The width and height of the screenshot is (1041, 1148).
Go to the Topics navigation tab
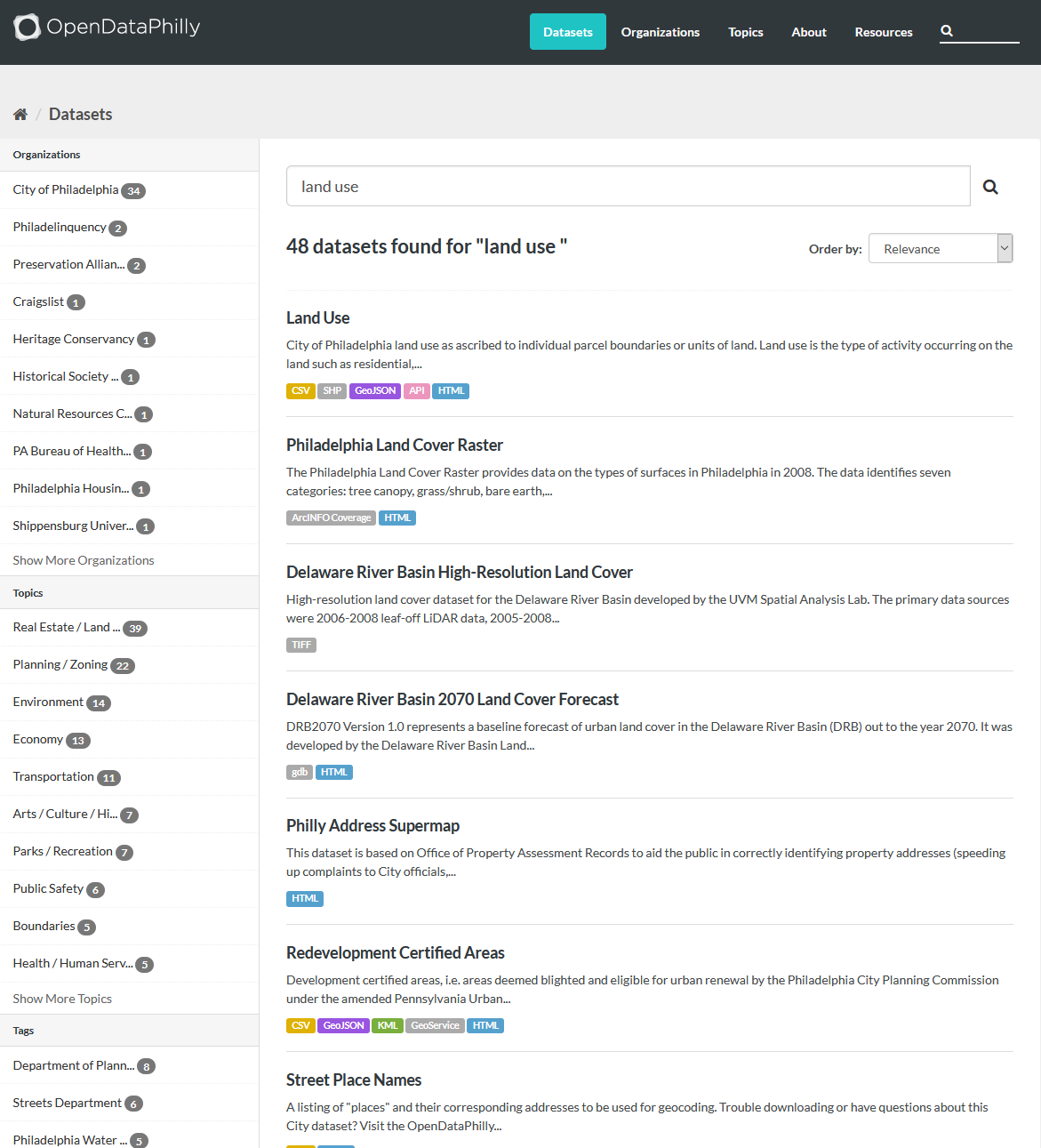(x=745, y=32)
